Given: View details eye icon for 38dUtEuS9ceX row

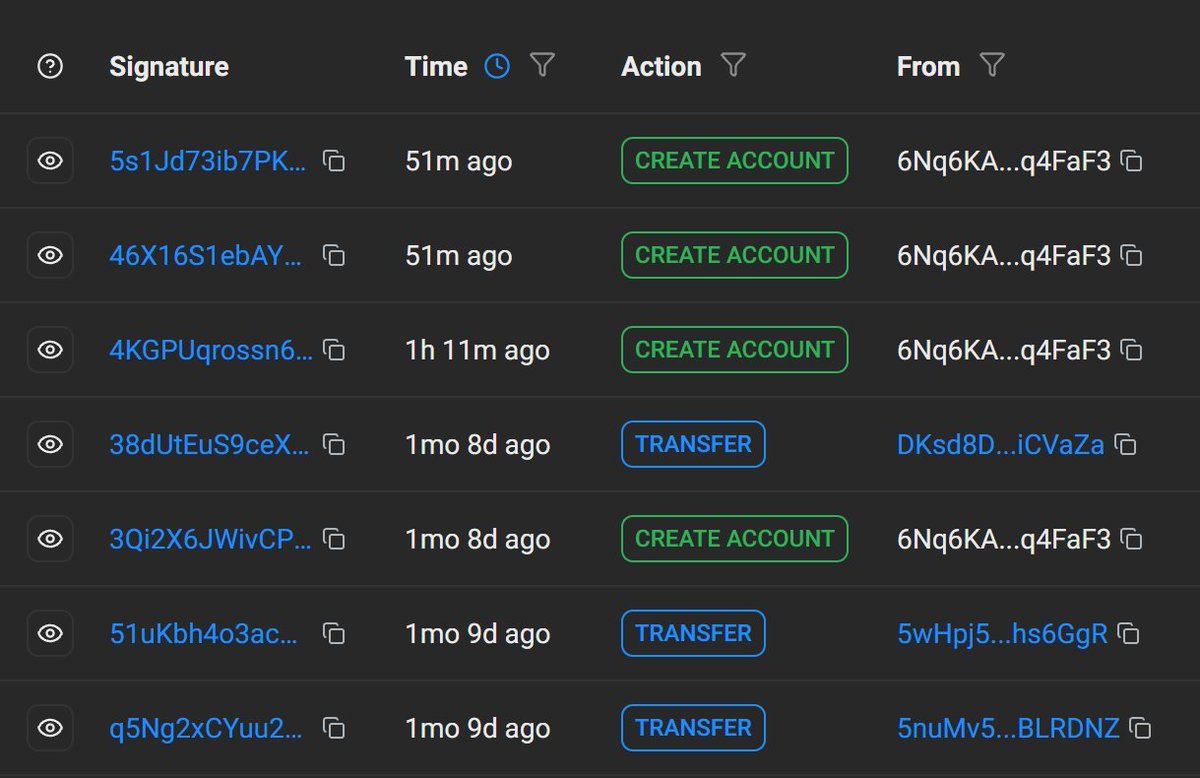Looking at the screenshot, I should click(50, 444).
